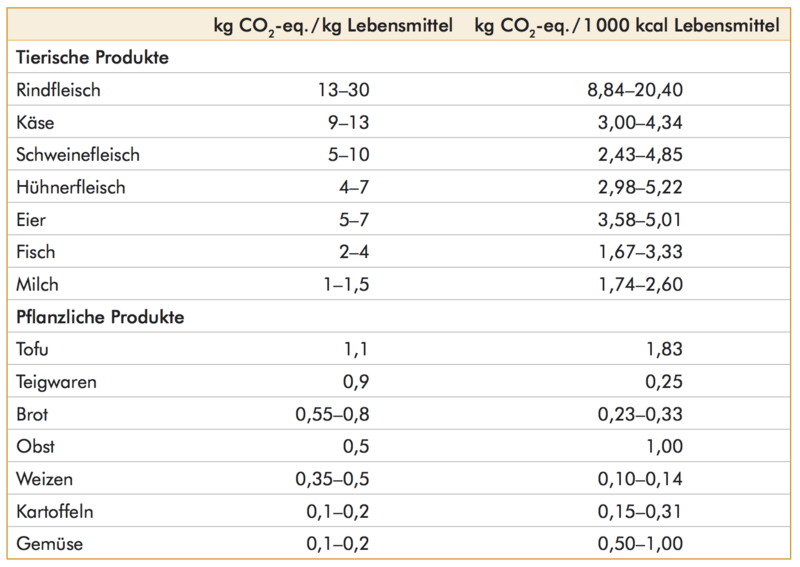Select the 'Pflanzliche Produkte' section heading
800x567 pixels.
coord(100,318)
